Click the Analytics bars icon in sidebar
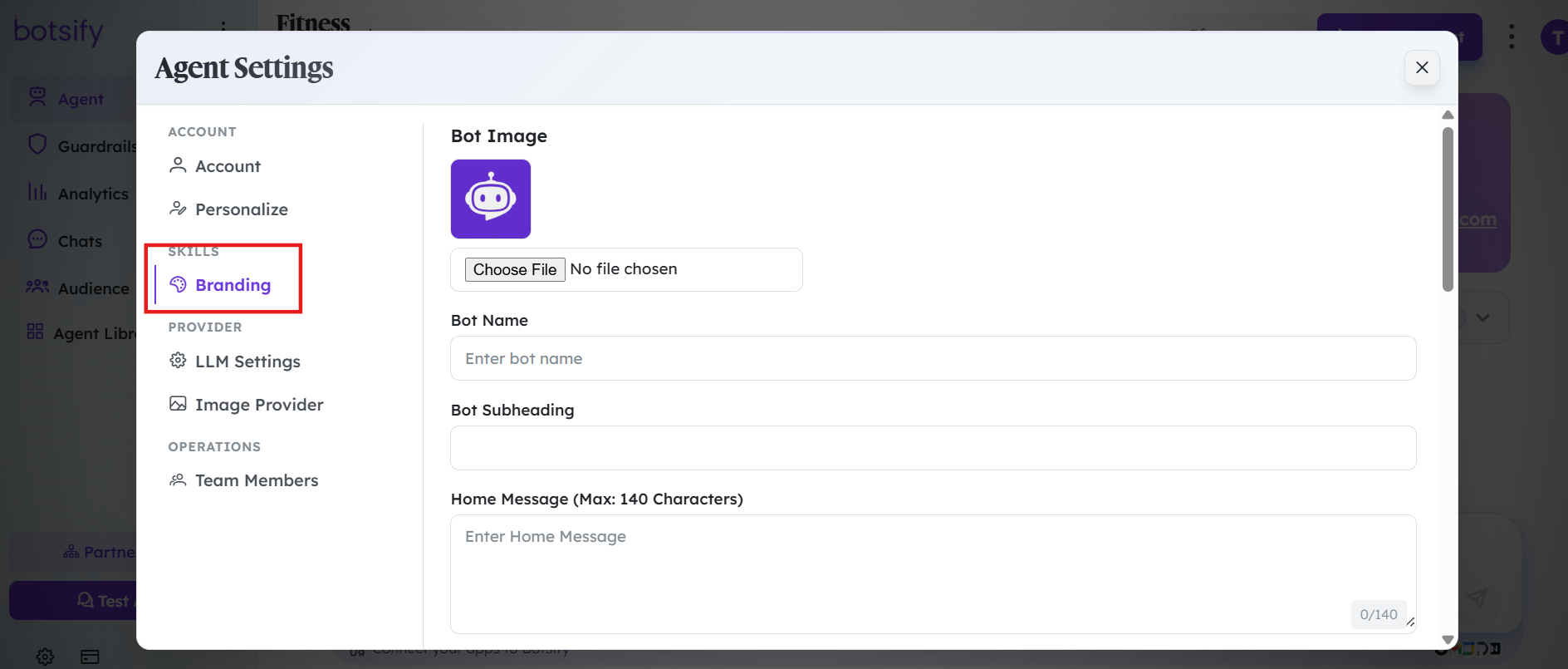1568x669 pixels. (x=37, y=192)
